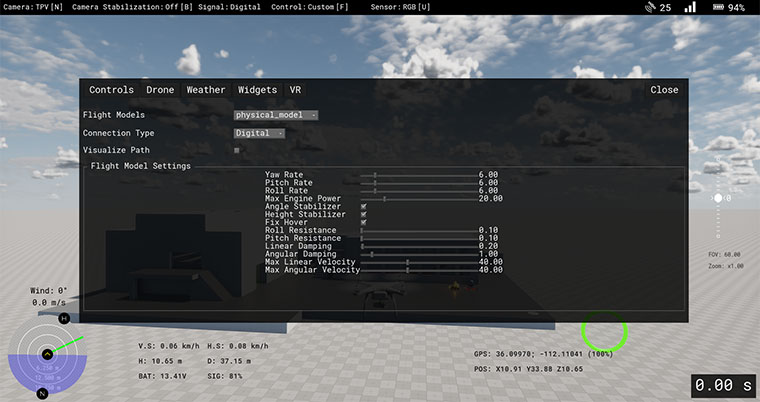The width and height of the screenshot is (760, 402).
Task: Click the H home marker on compass
Action: point(64,318)
